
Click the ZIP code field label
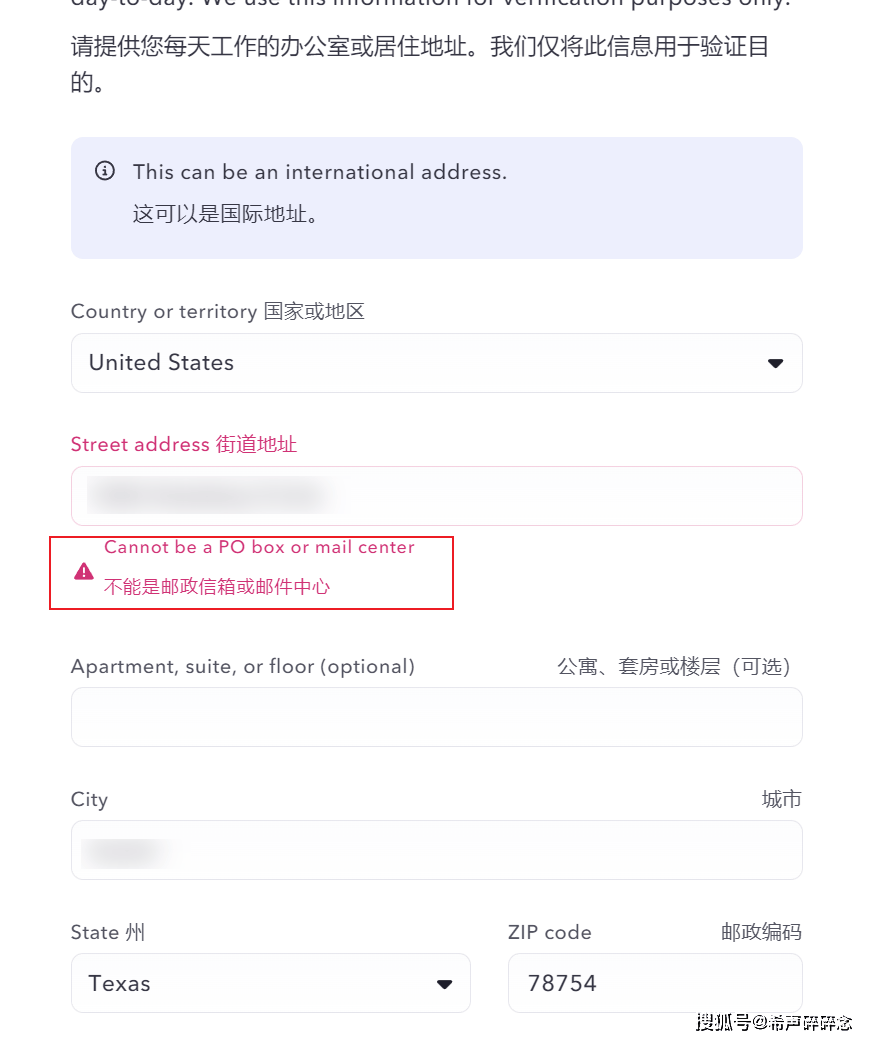pyautogui.click(x=549, y=933)
